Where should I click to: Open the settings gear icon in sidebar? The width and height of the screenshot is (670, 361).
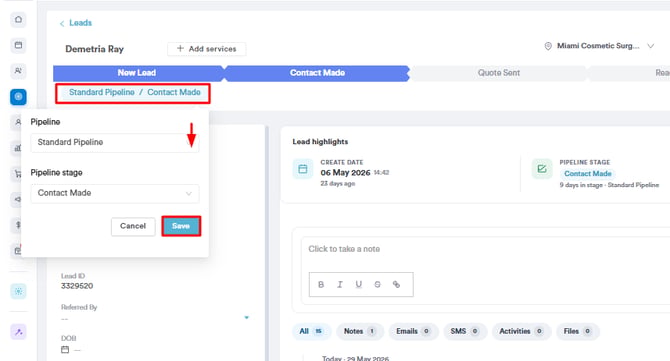click(18, 291)
